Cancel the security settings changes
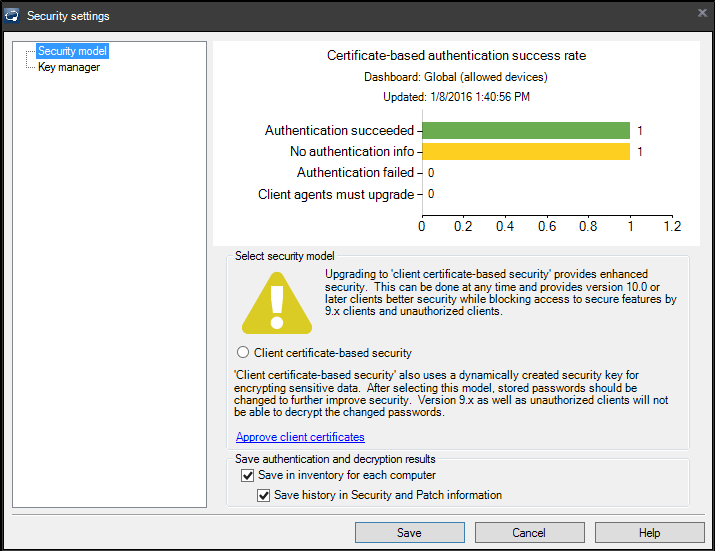 [x=529, y=533]
